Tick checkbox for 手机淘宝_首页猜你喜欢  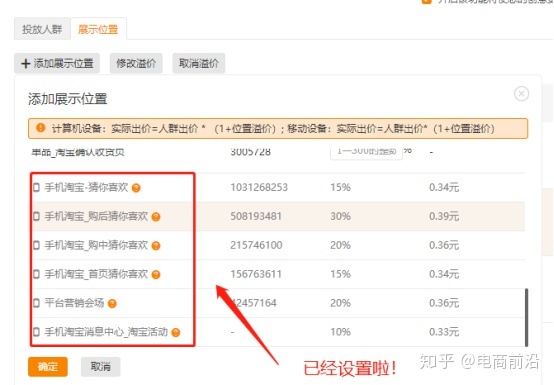pyautogui.click(x=36, y=274)
